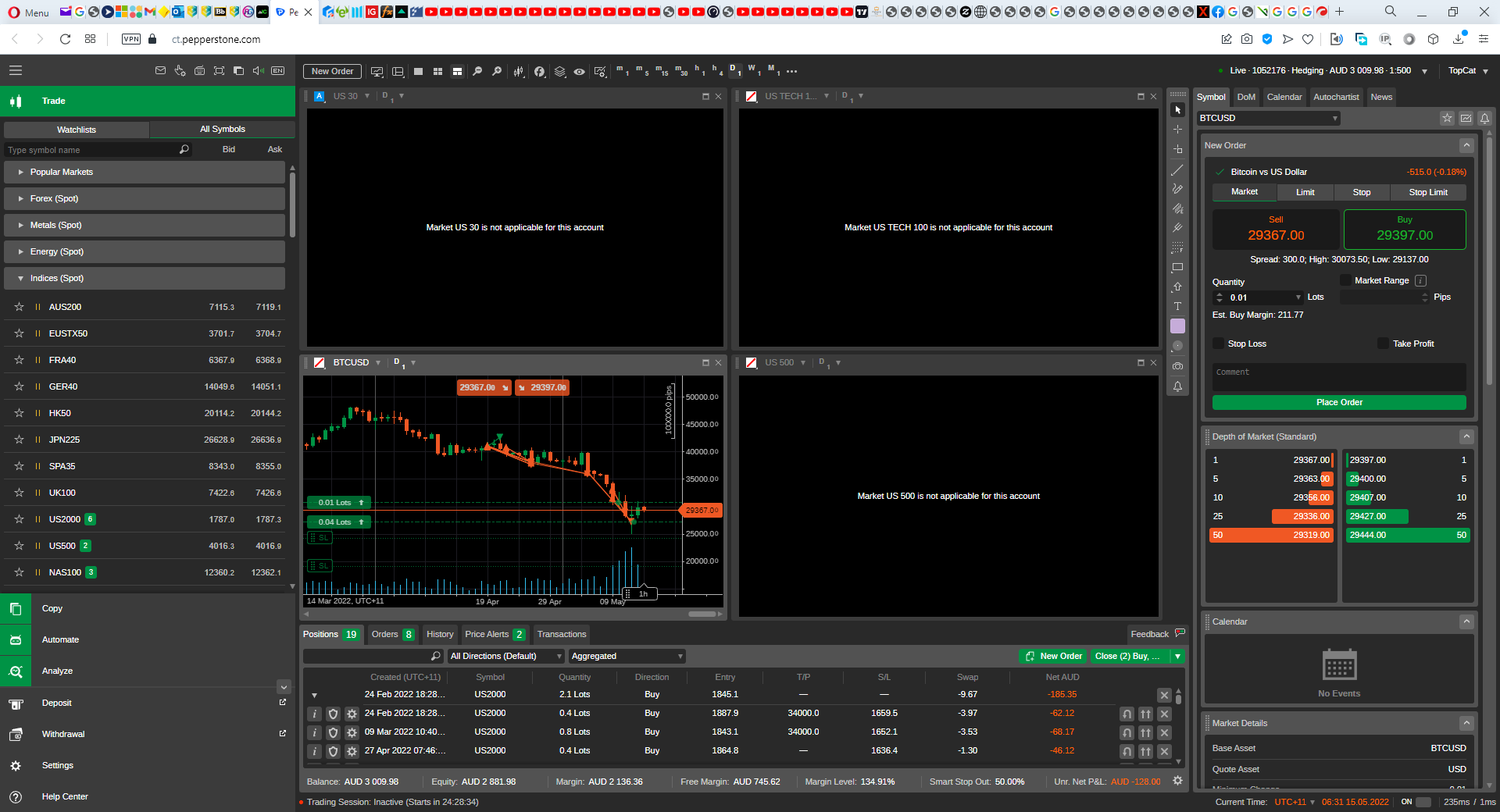This screenshot has height=812, width=1500.
Task: Switch to four-chart grid layout
Action: tap(437, 71)
